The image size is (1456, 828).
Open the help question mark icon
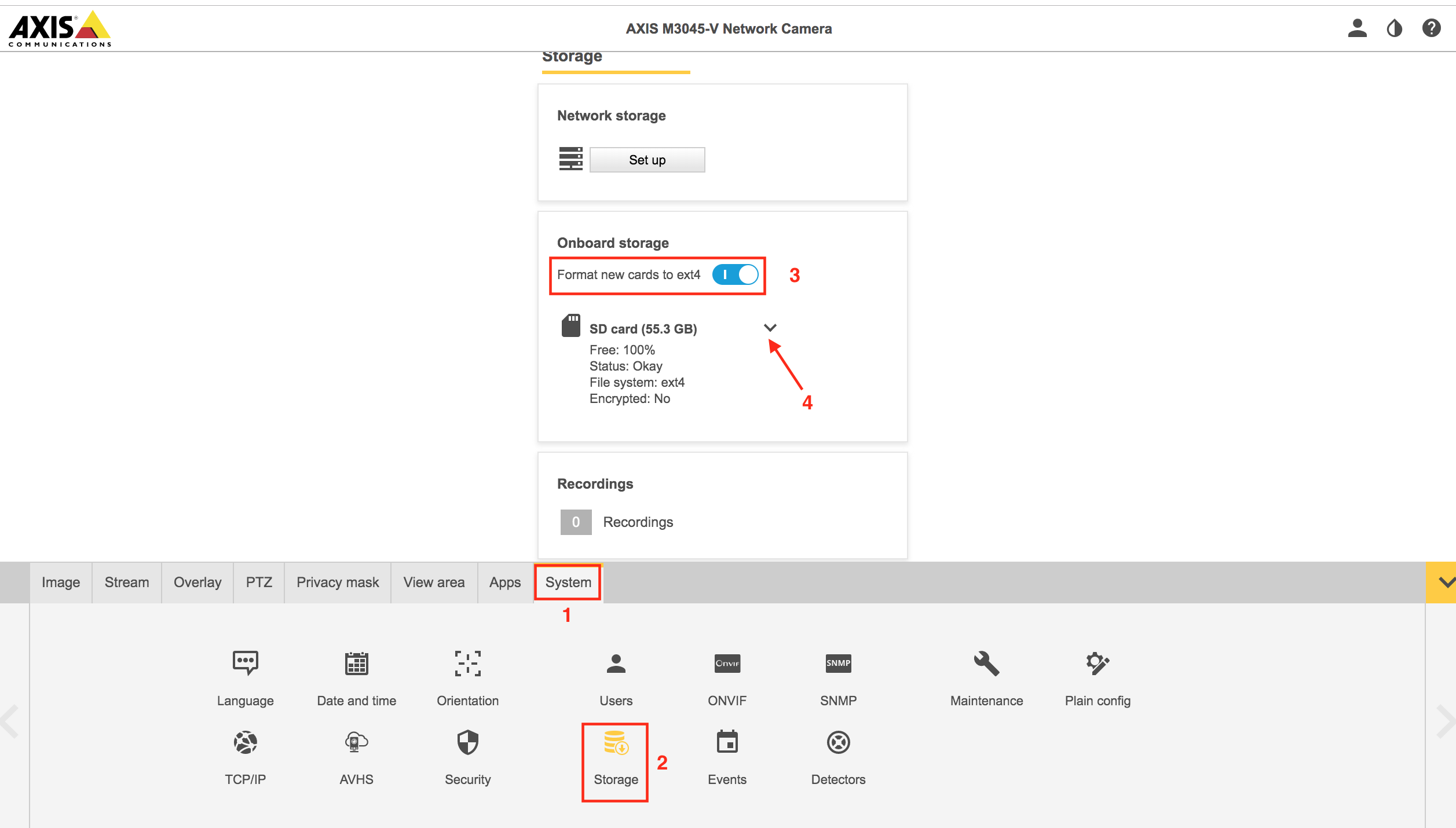pyautogui.click(x=1432, y=28)
